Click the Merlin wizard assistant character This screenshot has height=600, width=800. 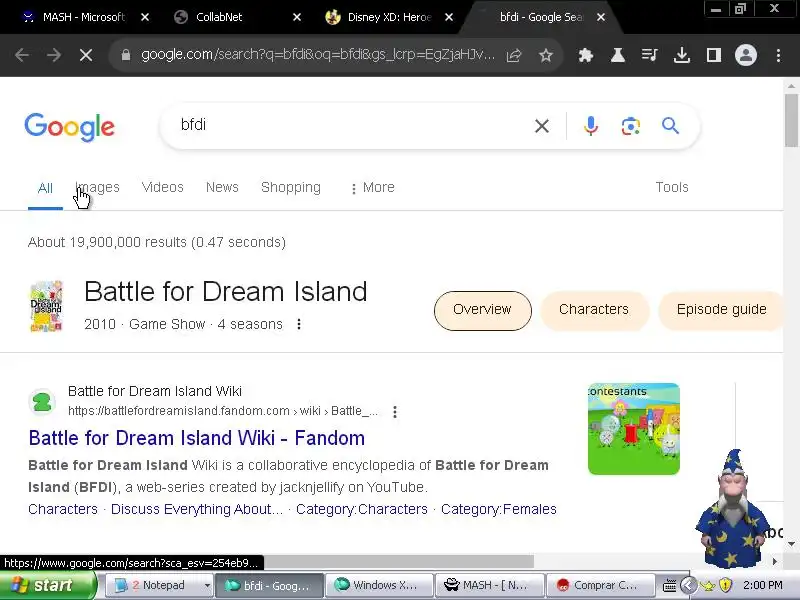pyautogui.click(x=732, y=509)
